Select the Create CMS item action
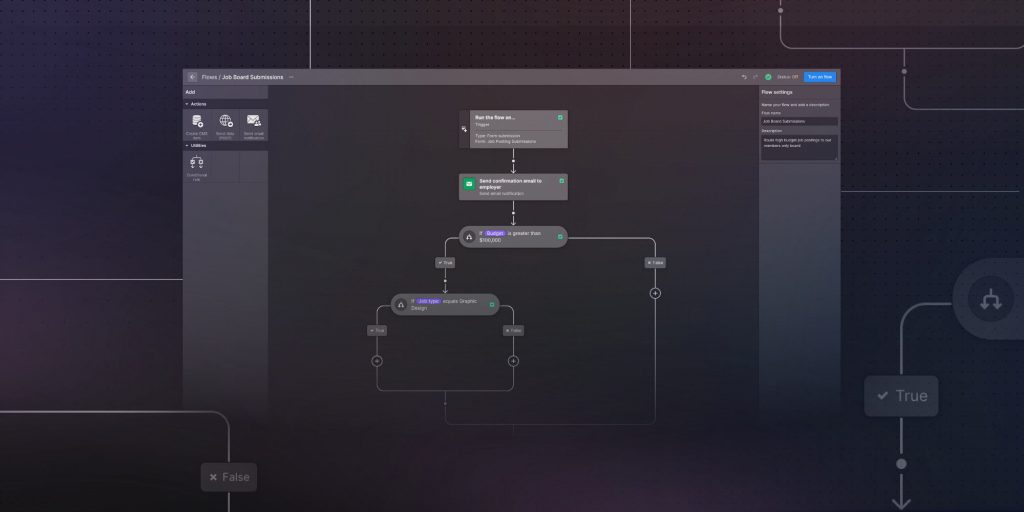 tap(197, 125)
